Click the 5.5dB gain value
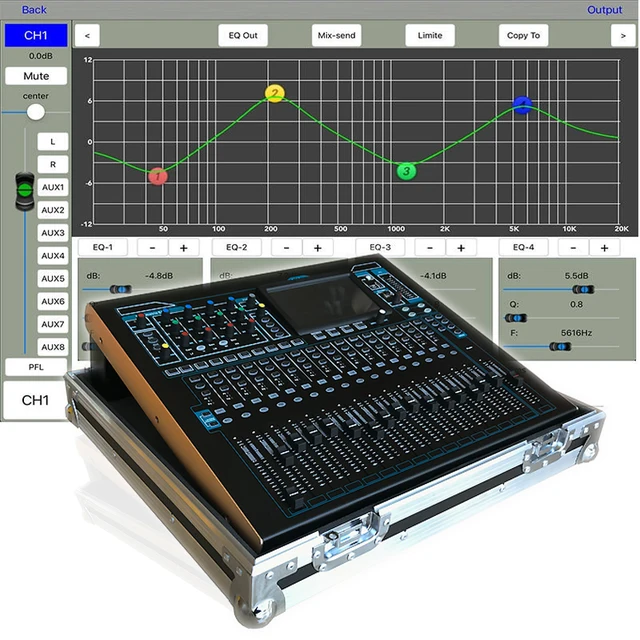The image size is (640, 640). 576,276
